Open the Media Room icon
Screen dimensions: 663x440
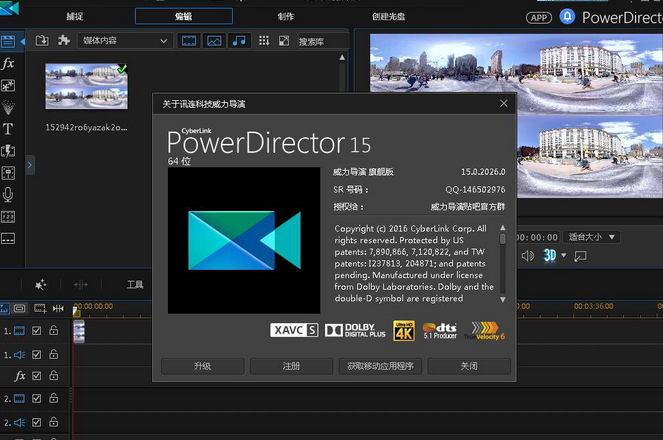click(8, 41)
